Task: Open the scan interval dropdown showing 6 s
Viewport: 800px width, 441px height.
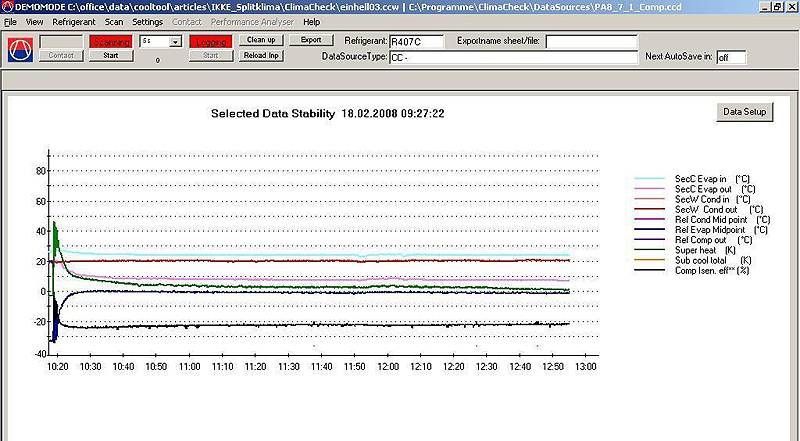Action: [x=175, y=42]
